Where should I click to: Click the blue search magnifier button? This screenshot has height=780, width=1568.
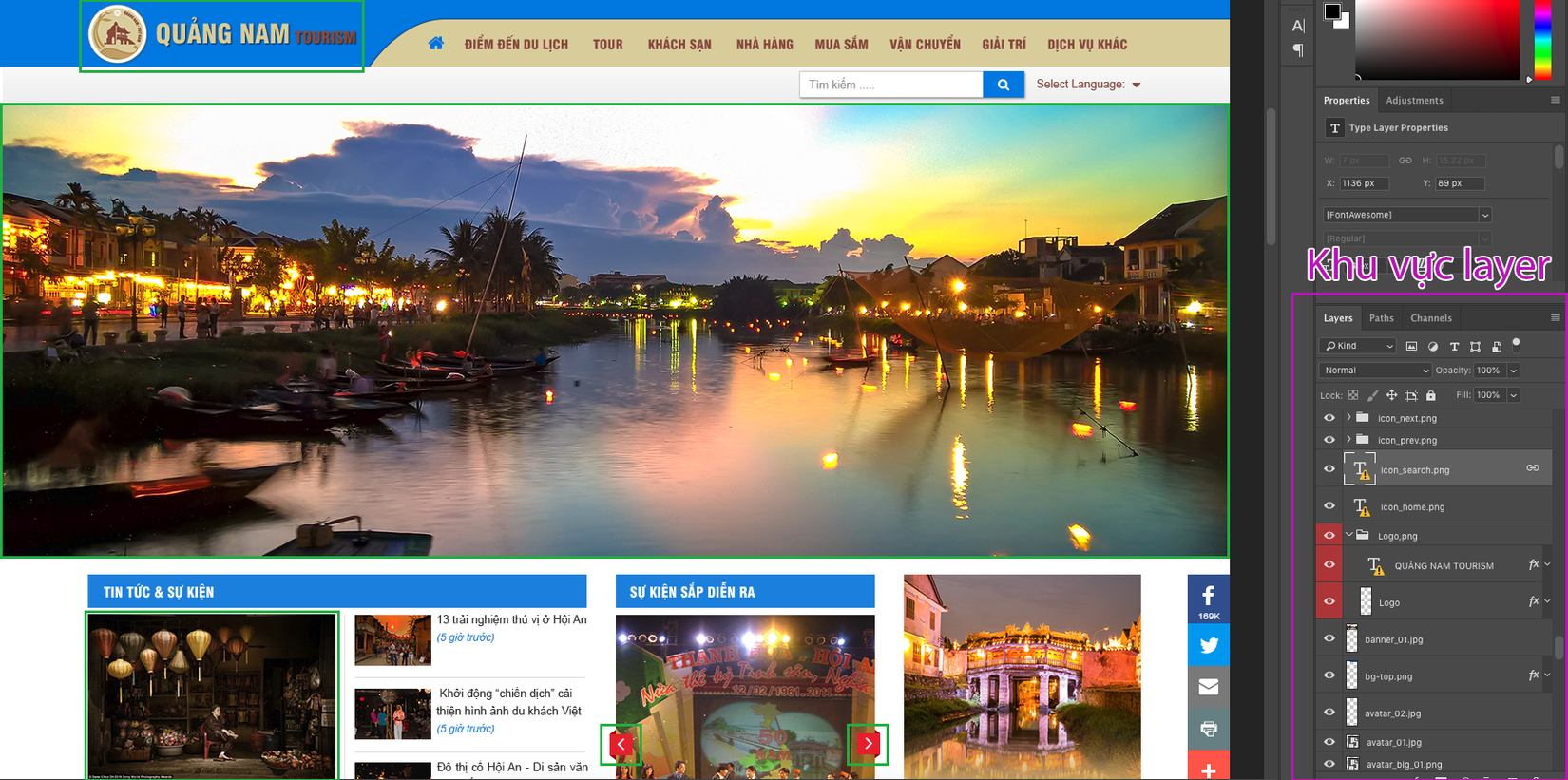point(1004,85)
